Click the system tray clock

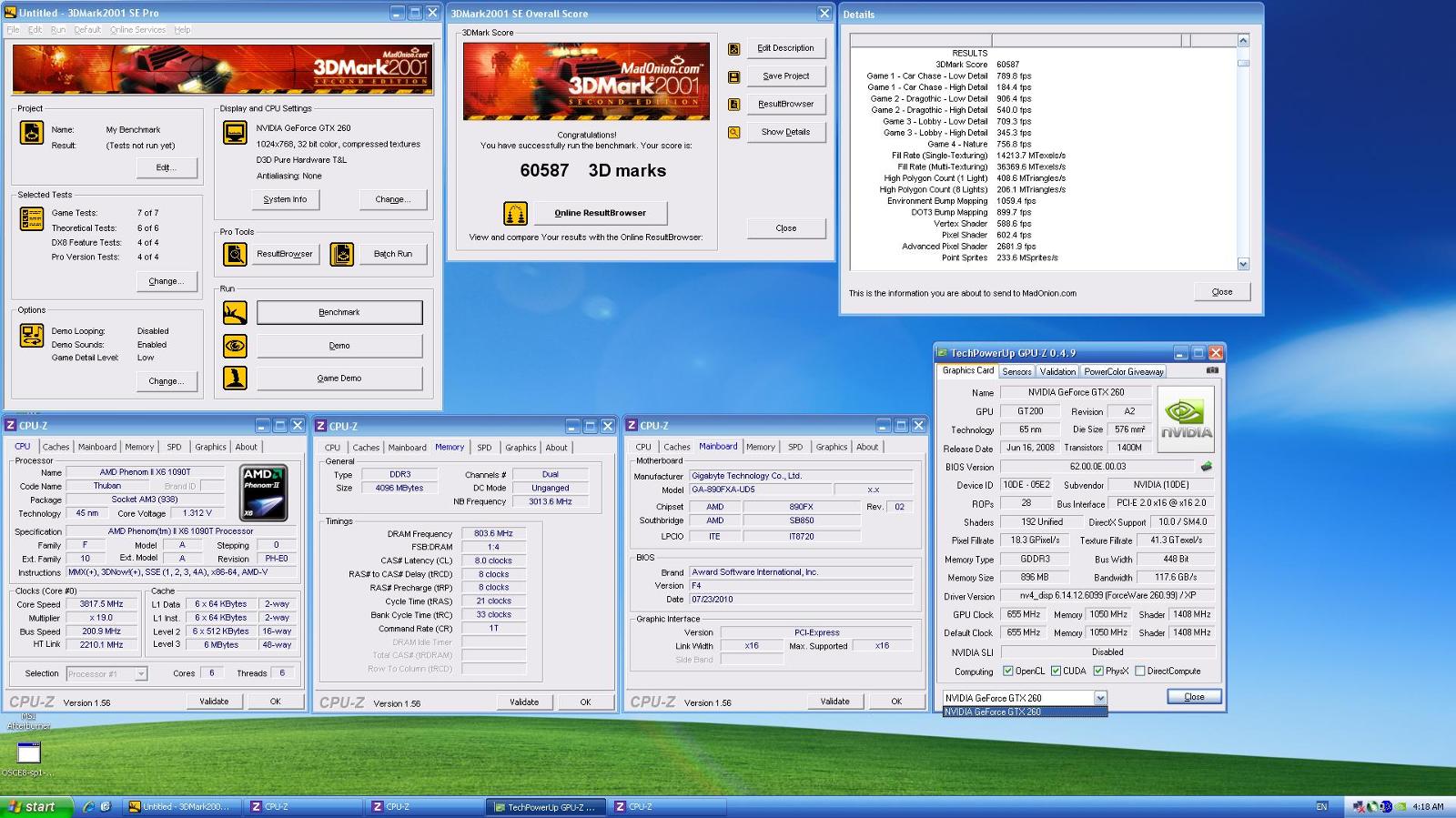pyautogui.click(x=1428, y=806)
